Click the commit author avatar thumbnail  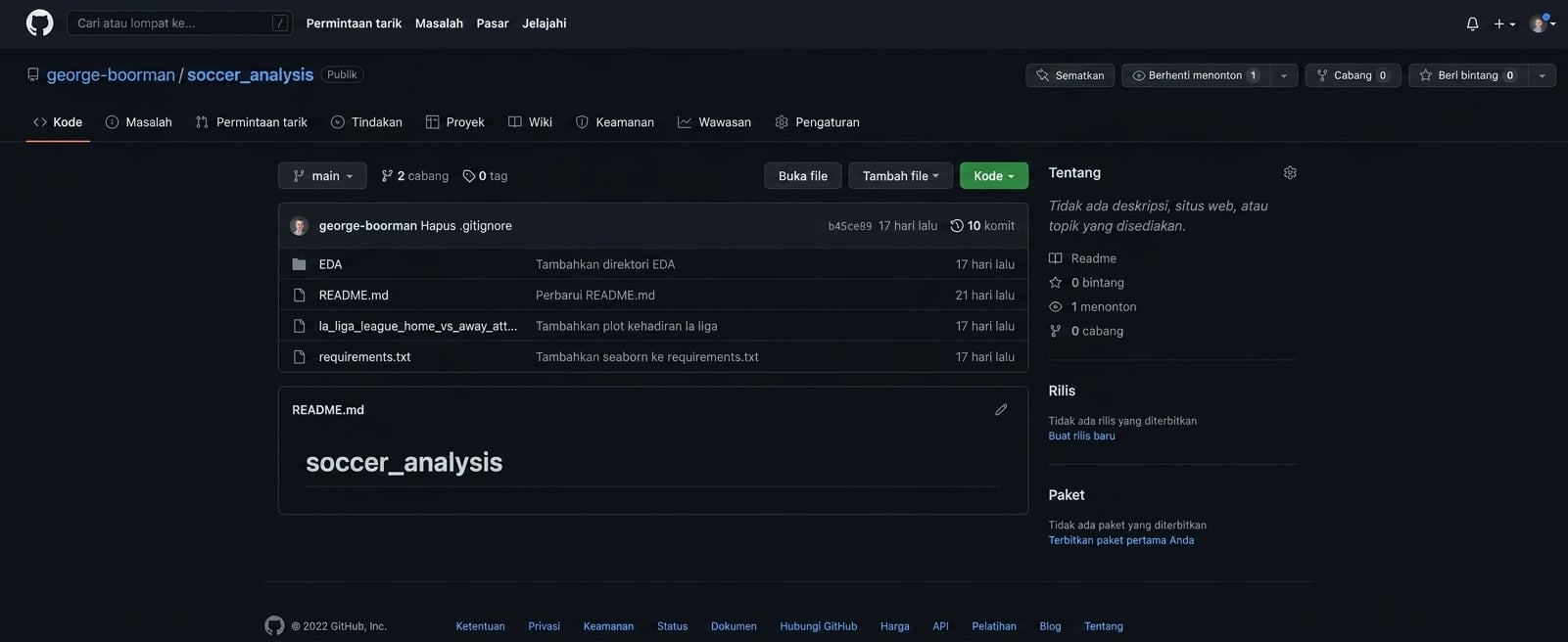[x=299, y=226]
